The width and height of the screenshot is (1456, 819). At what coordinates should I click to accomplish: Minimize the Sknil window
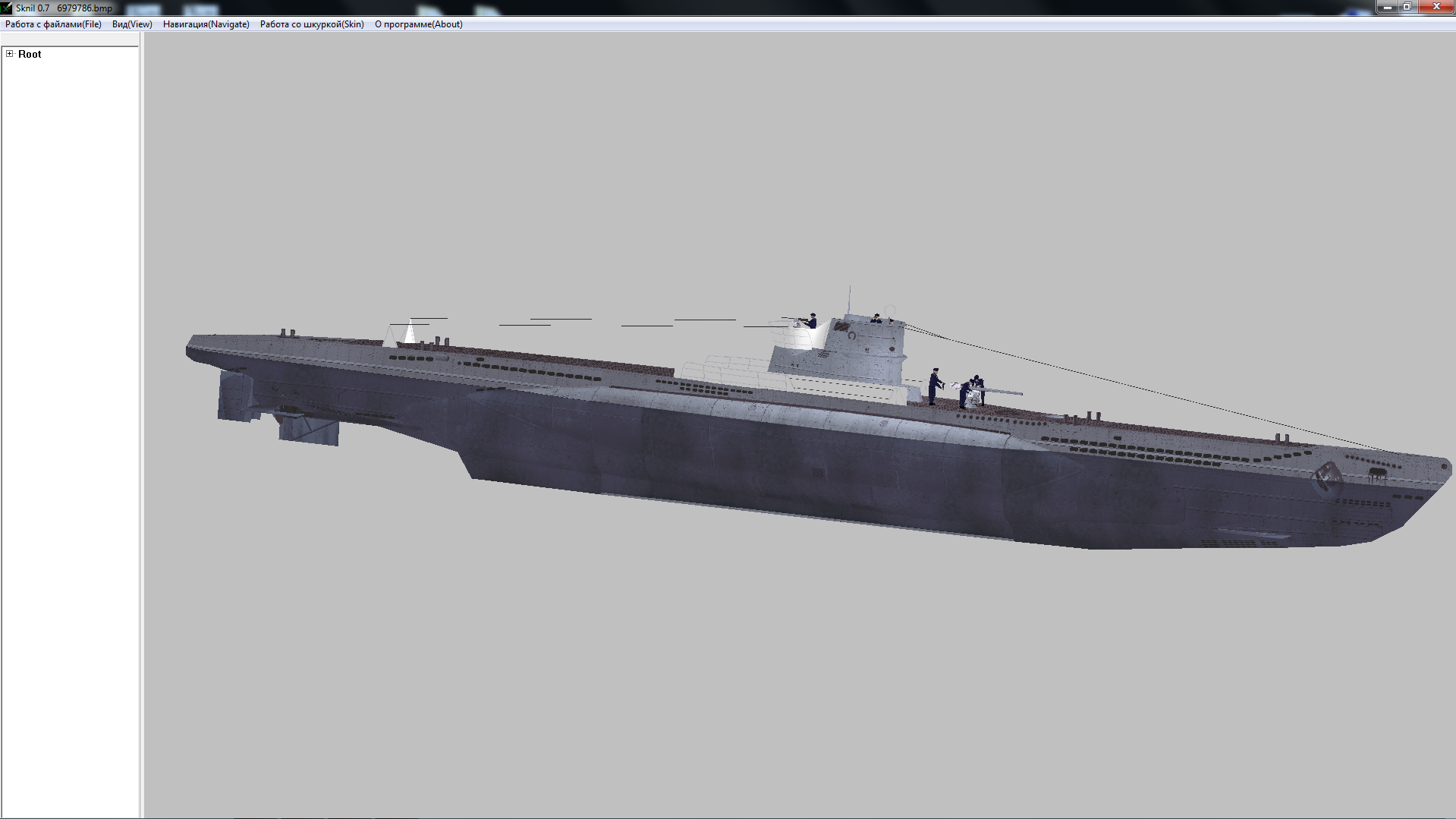(1387, 7)
